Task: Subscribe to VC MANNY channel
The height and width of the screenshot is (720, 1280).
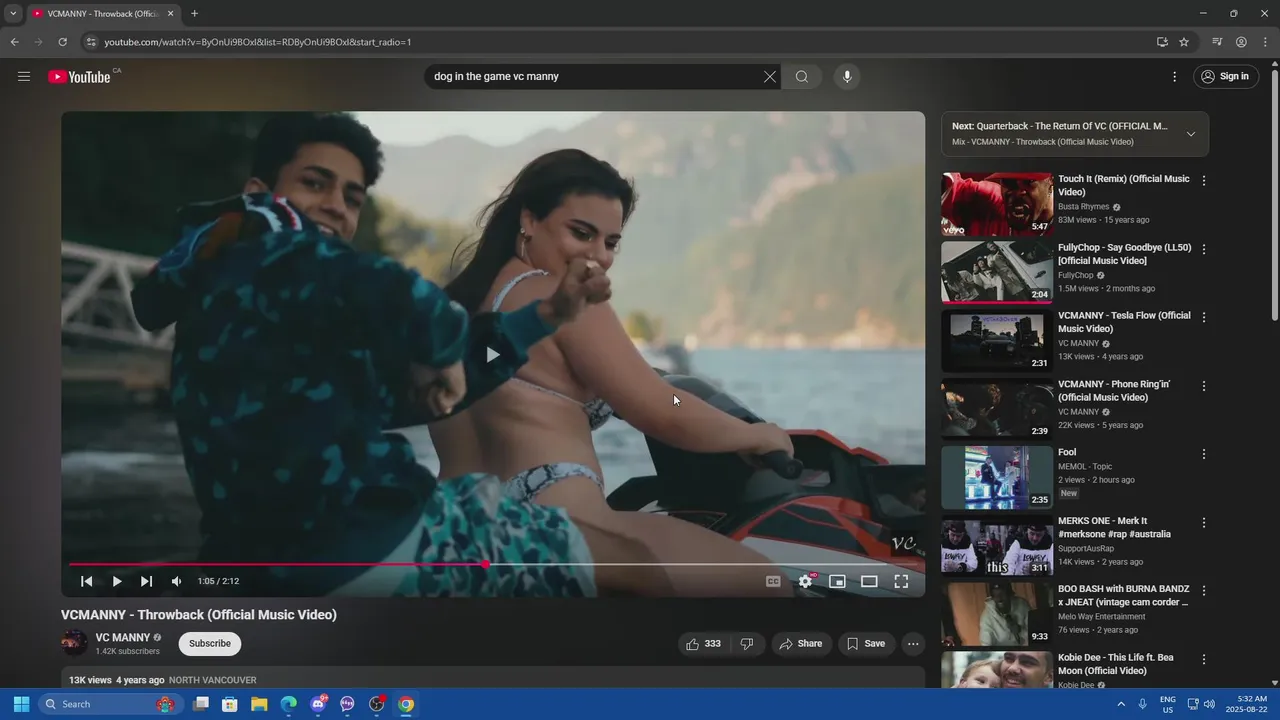Action: 210,644
